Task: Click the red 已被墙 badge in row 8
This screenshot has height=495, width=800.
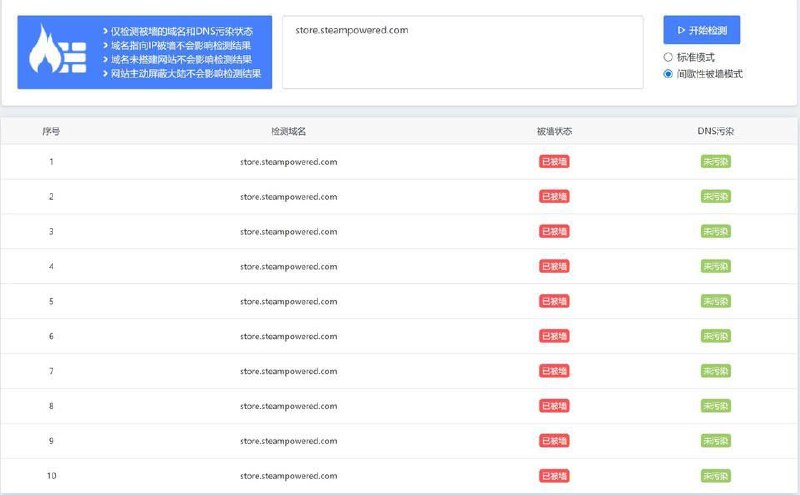Action: [554, 406]
